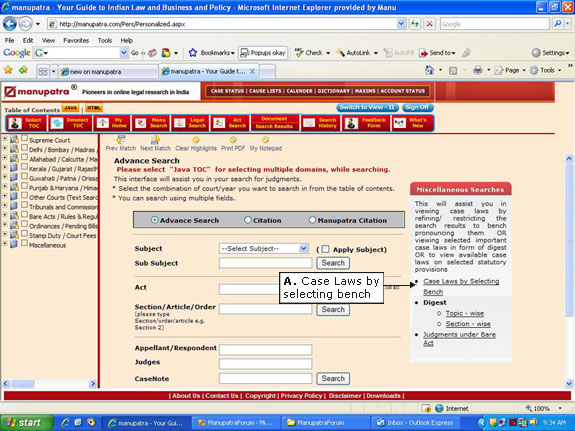Click the Sign Off button
Screen dimensions: 575x431
coord(418,107)
